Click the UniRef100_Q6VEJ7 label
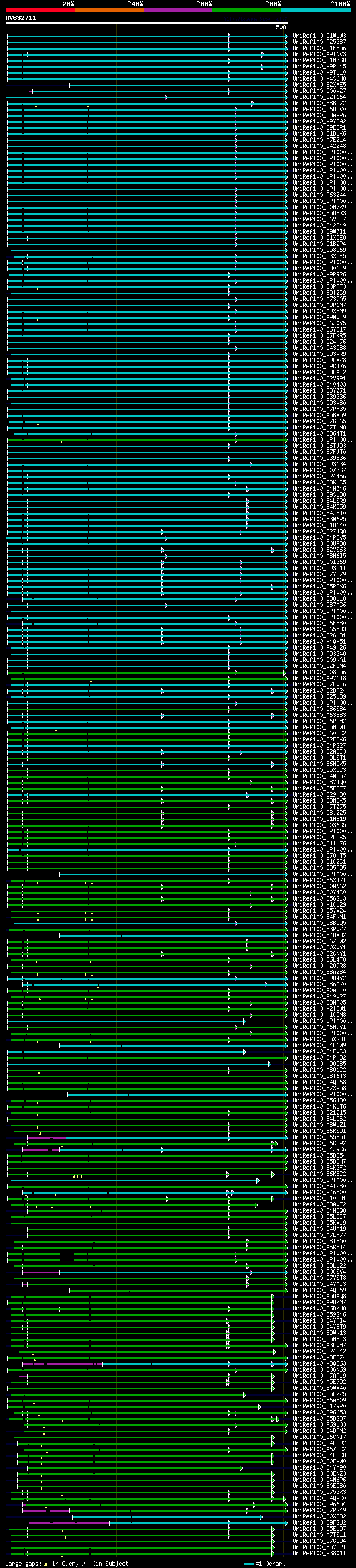 (x=319, y=219)
